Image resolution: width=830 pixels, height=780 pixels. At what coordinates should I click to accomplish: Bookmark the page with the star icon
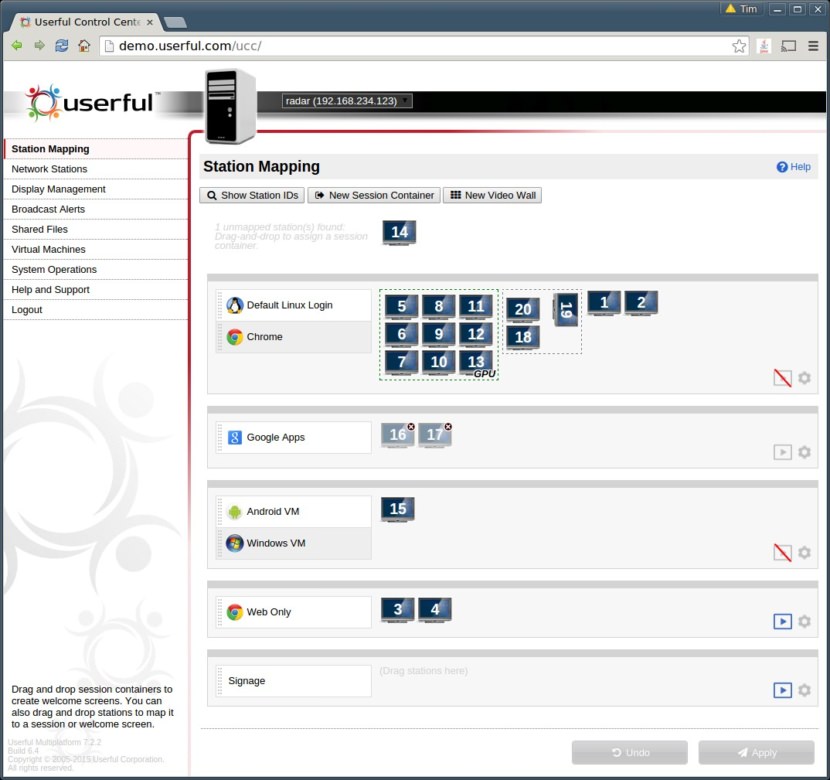click(x=739, y=46)
